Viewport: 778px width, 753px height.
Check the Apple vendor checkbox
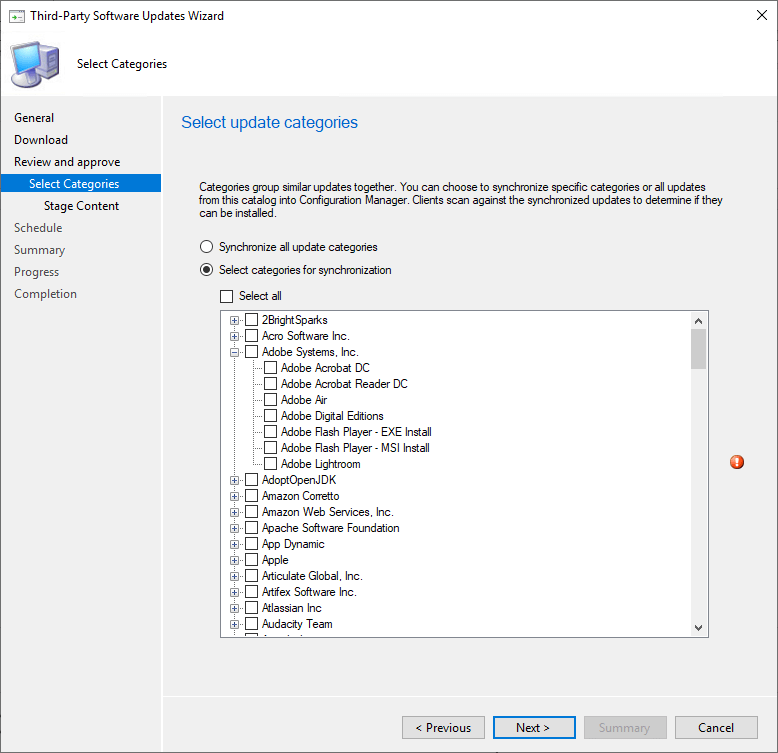(252, 560)
